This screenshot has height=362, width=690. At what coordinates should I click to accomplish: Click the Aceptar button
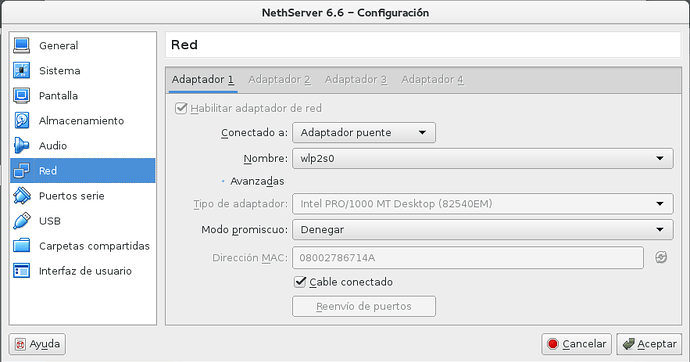click(650, 344)
